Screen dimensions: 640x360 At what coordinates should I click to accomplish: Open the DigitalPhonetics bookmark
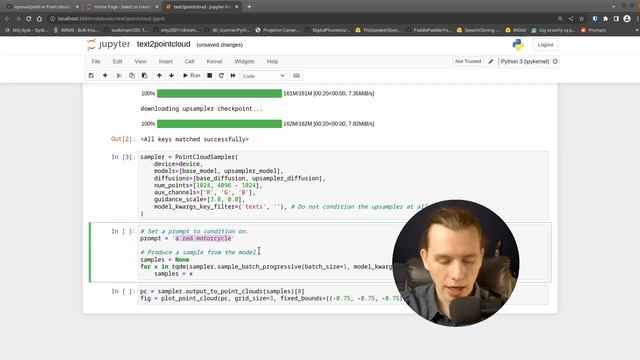328,30
